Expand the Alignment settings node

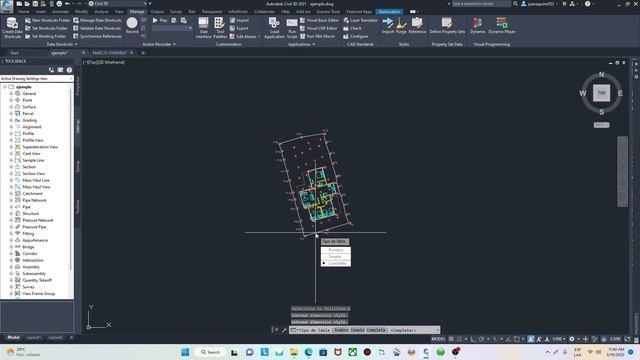[x=11, y=127]
